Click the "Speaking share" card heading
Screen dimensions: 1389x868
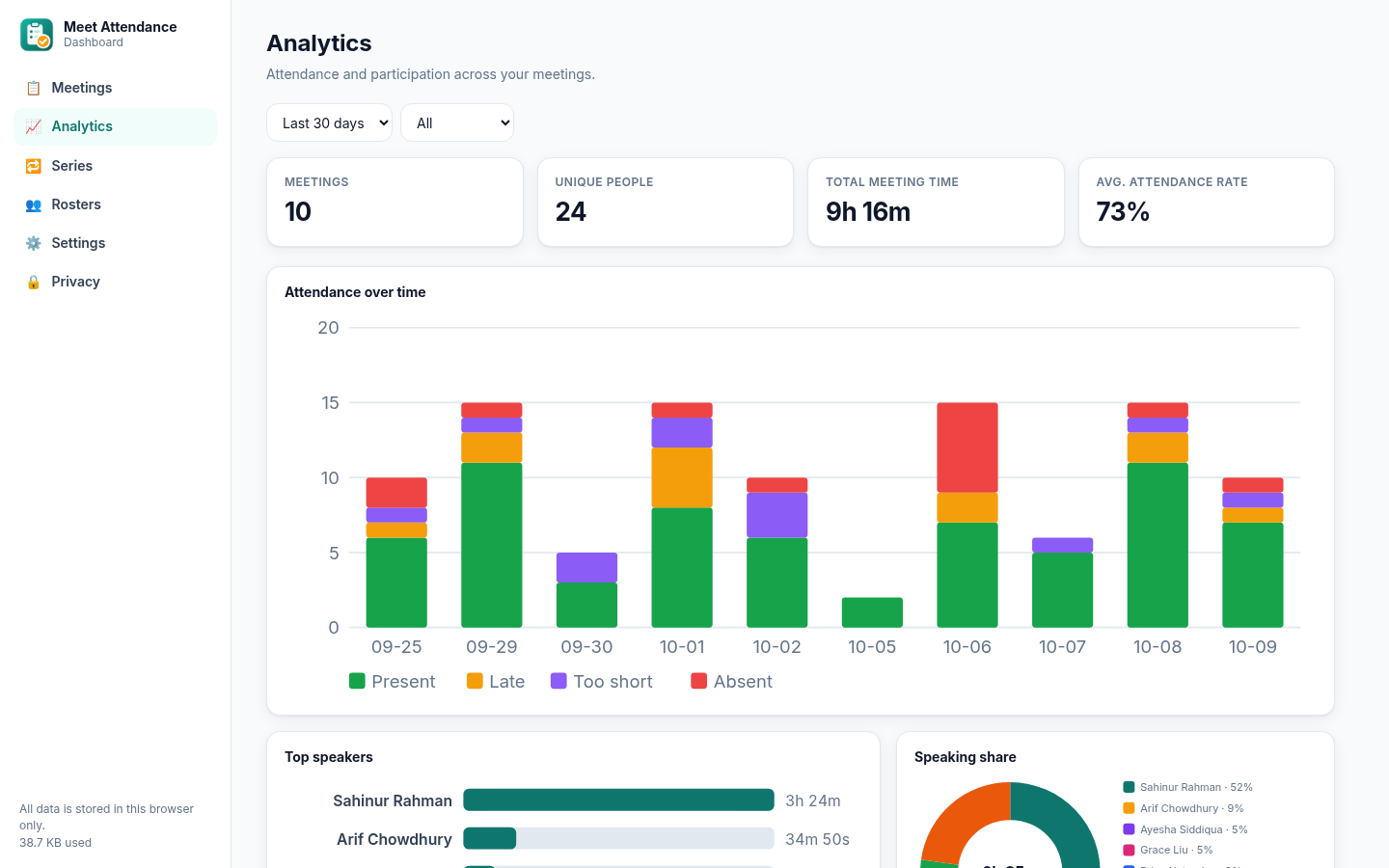click(966, 757)
